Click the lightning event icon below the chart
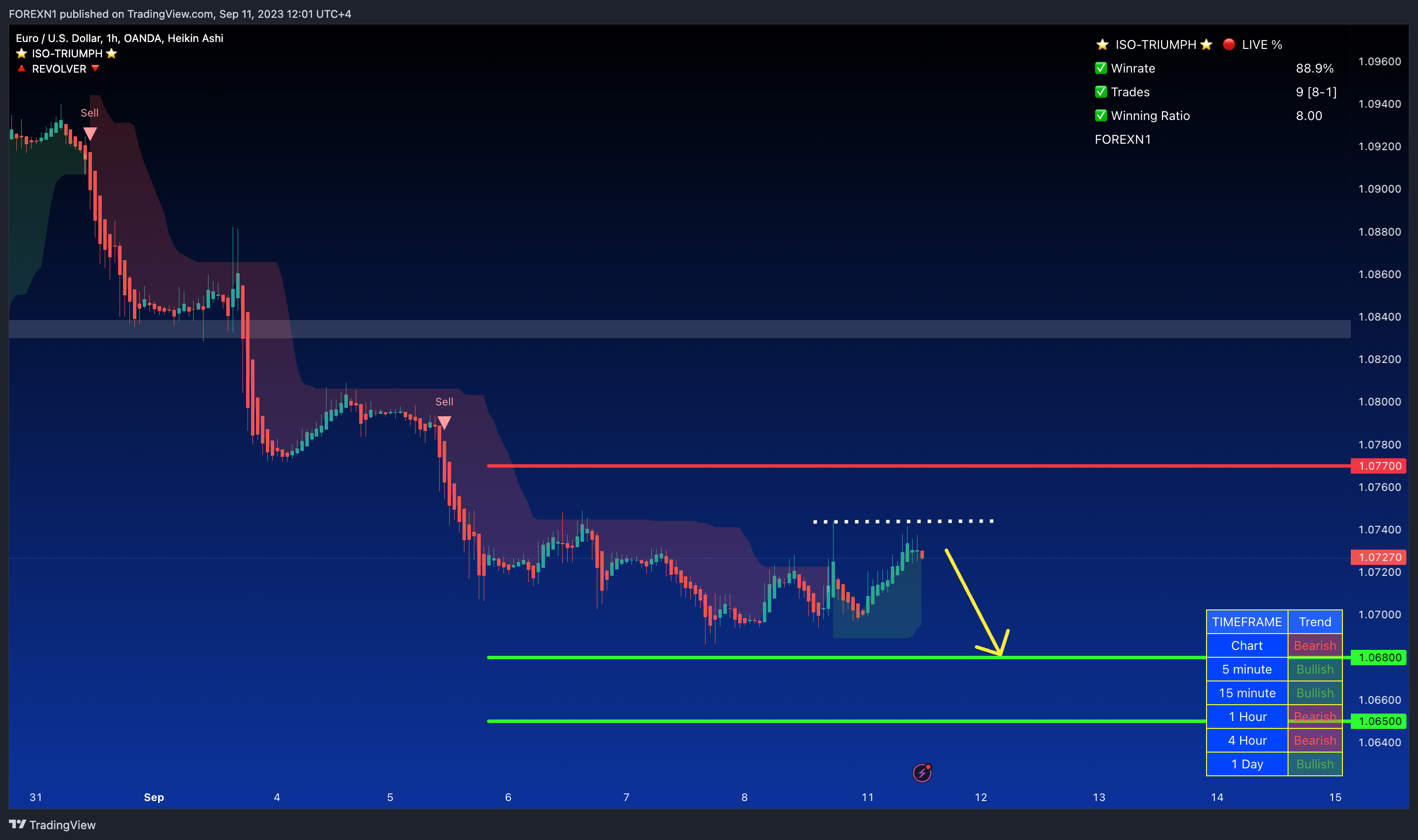Screen dimensions: 1418x840 pos(922,773)
